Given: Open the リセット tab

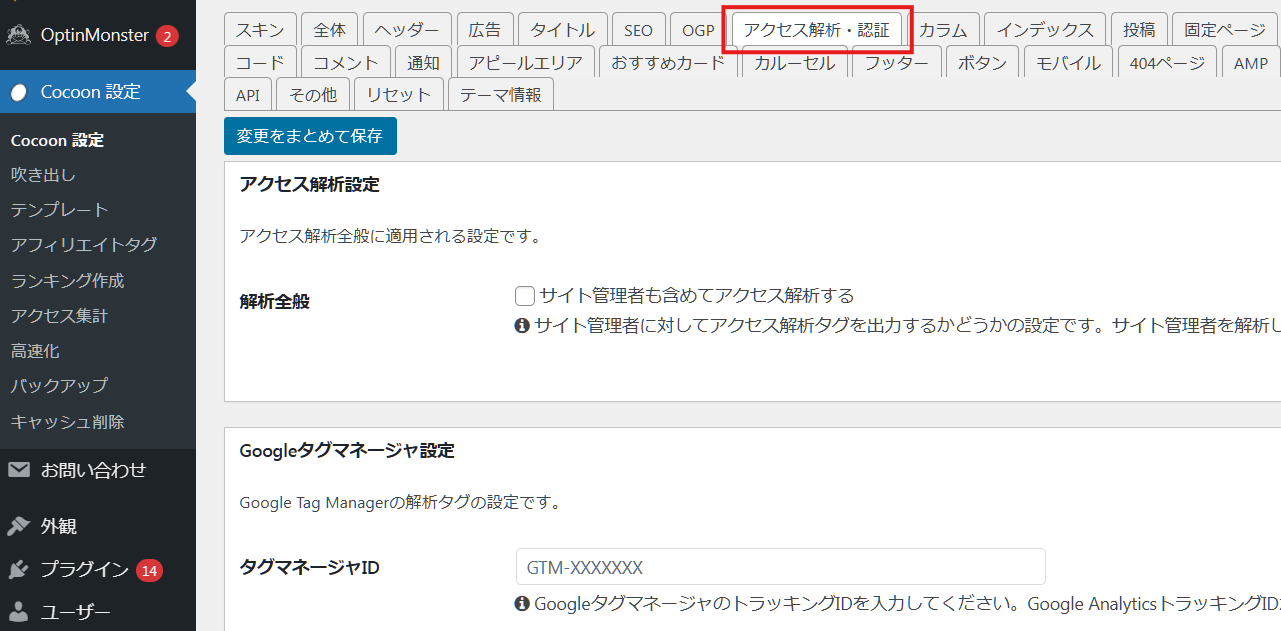Looking at the screenshot, I should tap(398, 96).
